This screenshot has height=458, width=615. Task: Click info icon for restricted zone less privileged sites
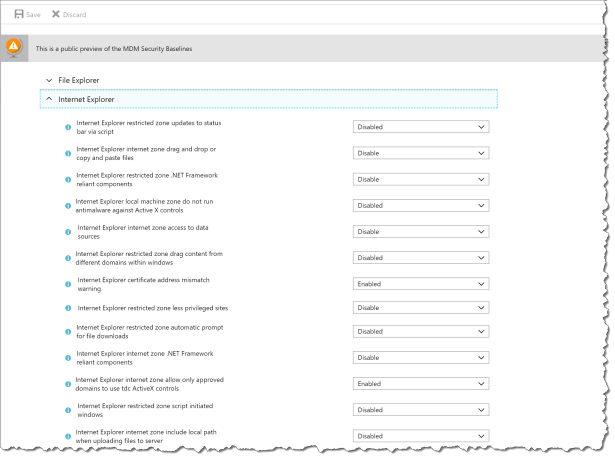coord(68,308)
